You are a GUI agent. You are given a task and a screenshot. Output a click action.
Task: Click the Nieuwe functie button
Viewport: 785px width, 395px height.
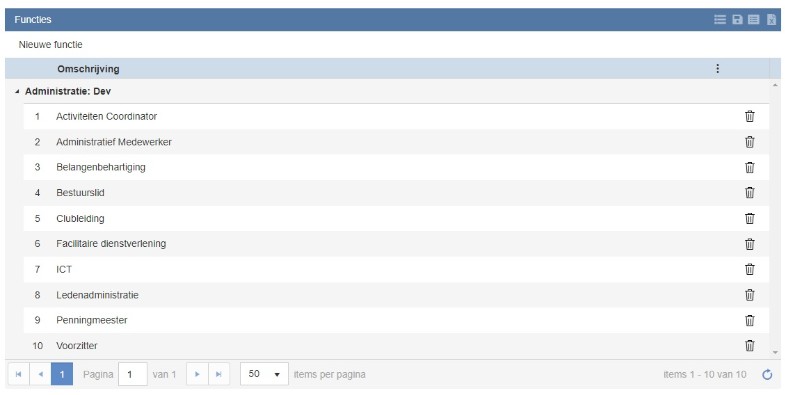[51, 45]
